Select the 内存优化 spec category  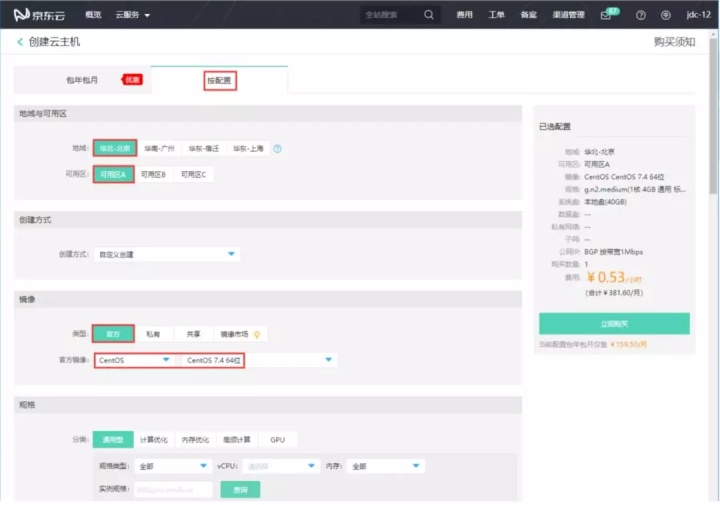[195, 439]
